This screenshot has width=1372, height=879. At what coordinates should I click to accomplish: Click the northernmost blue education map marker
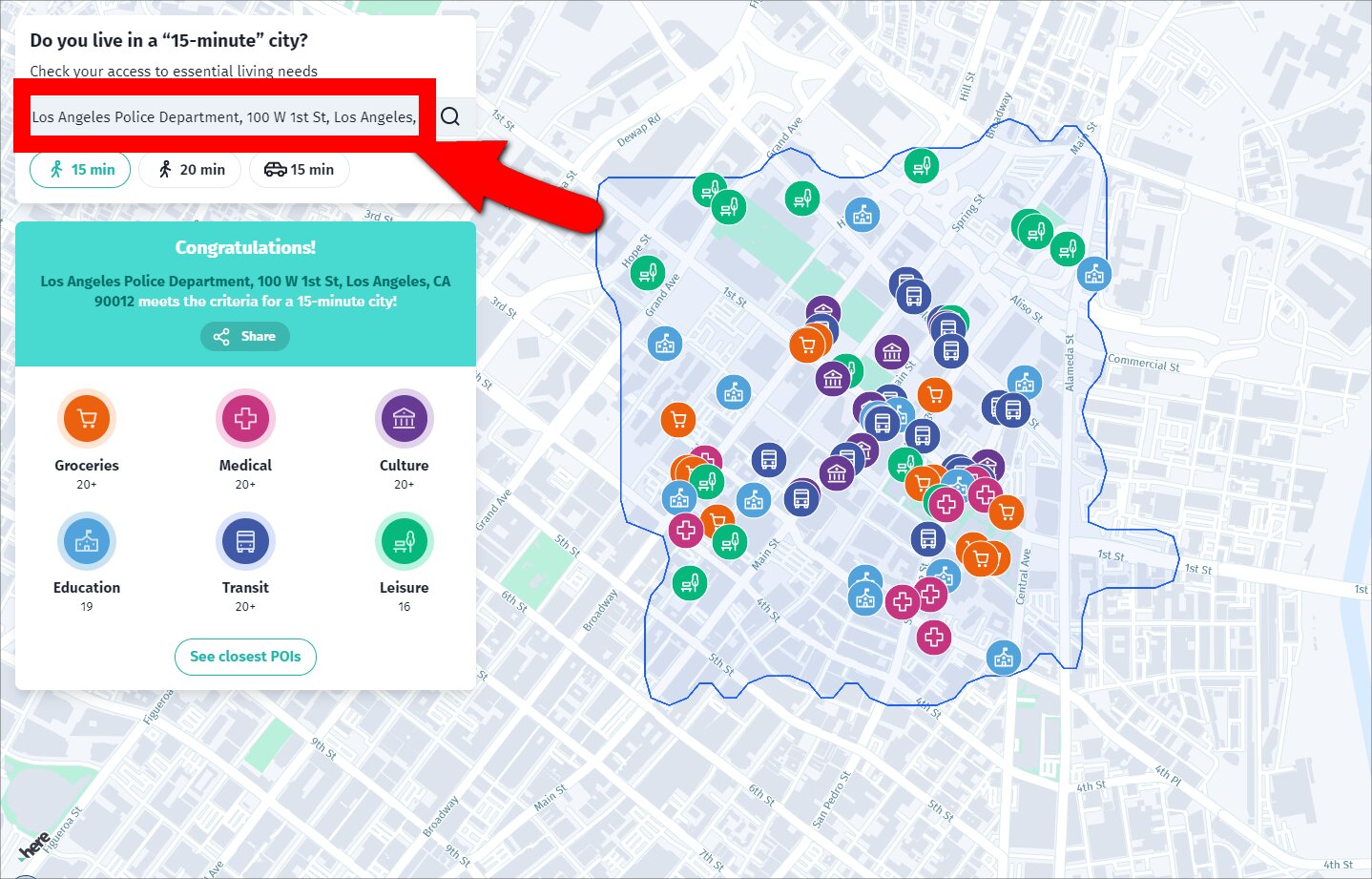(863, 216)
